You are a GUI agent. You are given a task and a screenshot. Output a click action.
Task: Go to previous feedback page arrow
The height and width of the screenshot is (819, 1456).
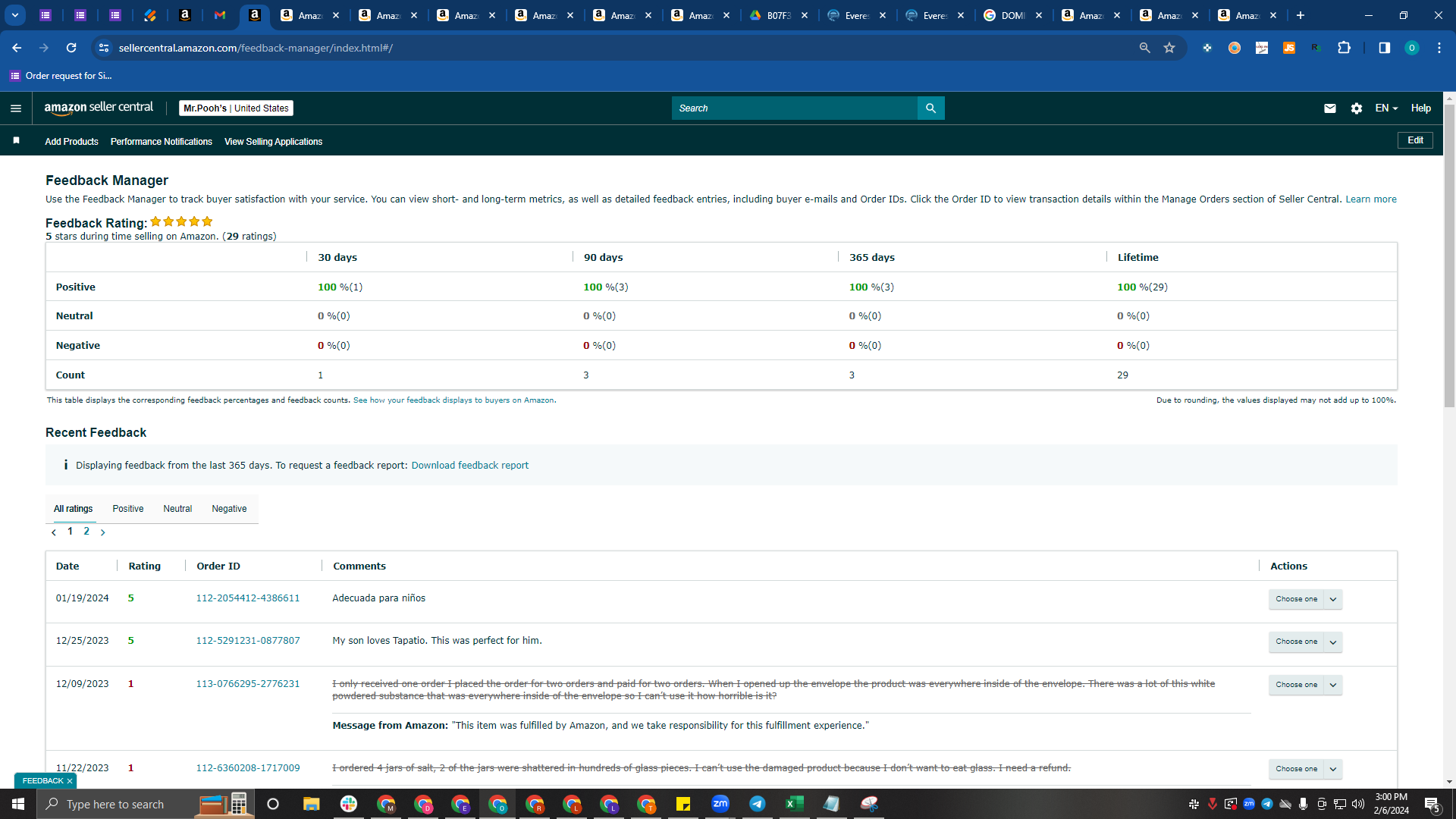[54, 532]
